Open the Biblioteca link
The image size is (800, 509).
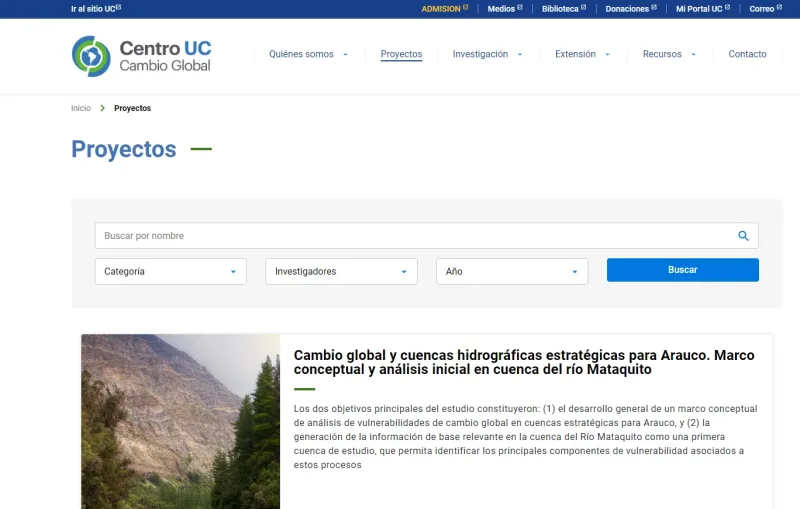coord(560,9)
